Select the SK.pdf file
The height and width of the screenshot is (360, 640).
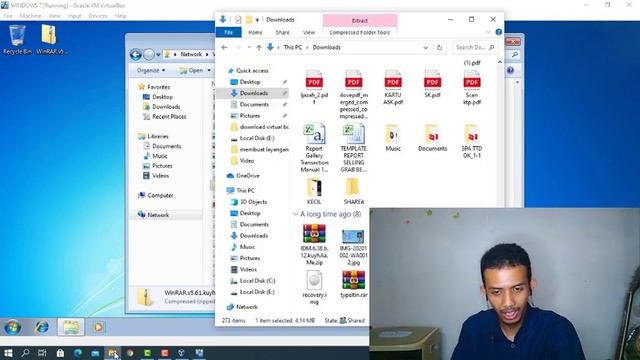(432, 84)
